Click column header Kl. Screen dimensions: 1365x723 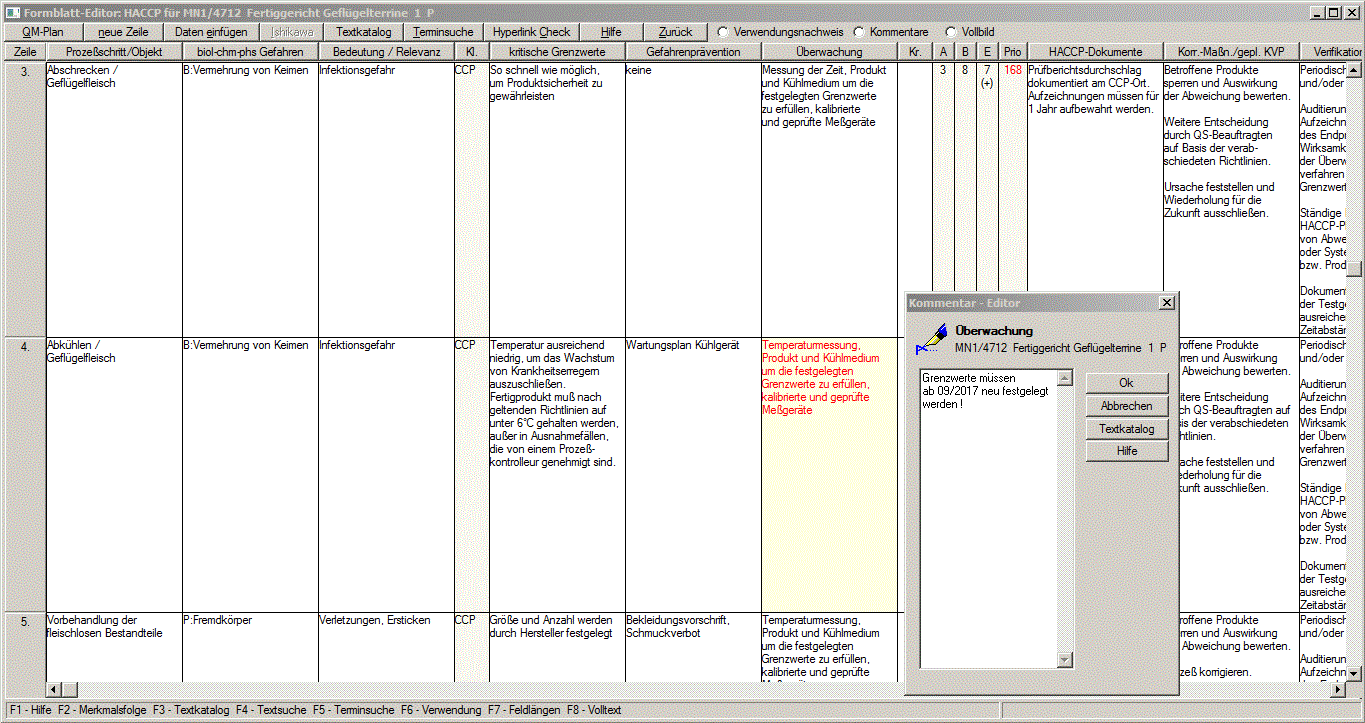pos(470,52)
